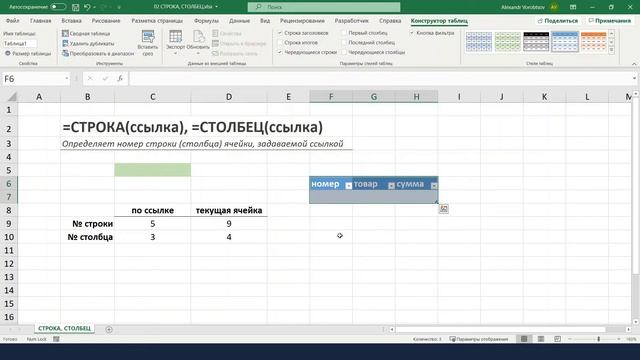Switch to the Данные tab
640x360 pixels.
pyautogui.click(x=239, y=20)
